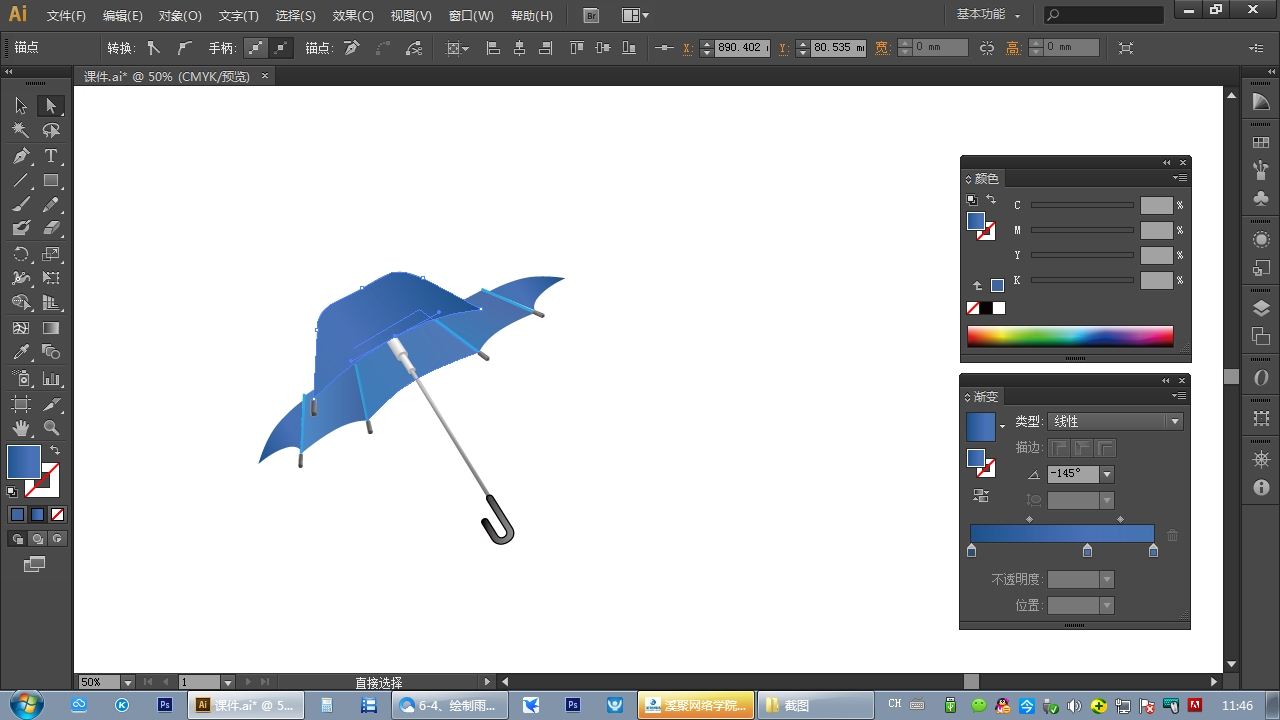Open the Layers panel icon in right dock
1280x720 pixels.
pyautogui.click(x=1261, y=309)
